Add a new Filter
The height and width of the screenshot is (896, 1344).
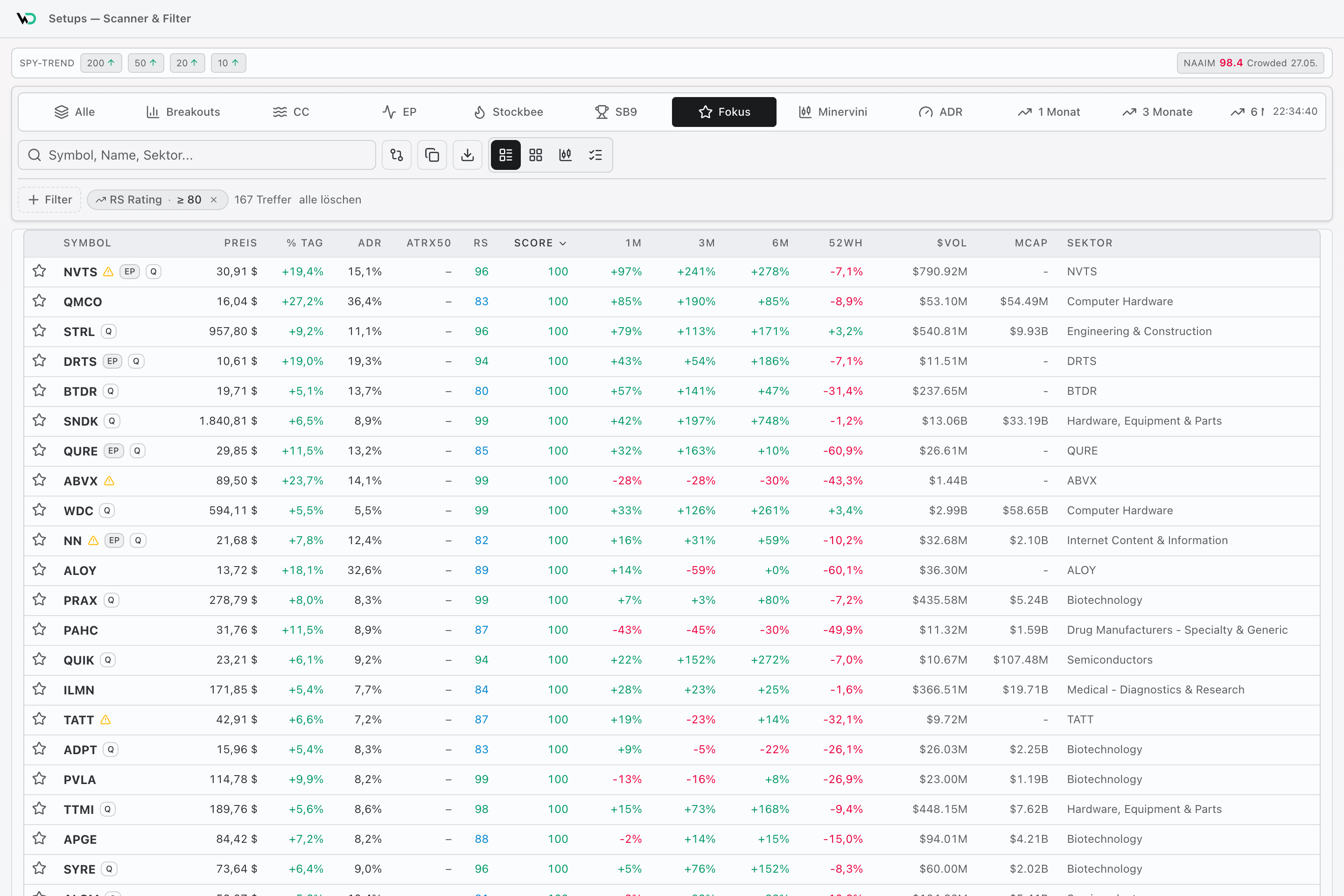coord(50,199)
